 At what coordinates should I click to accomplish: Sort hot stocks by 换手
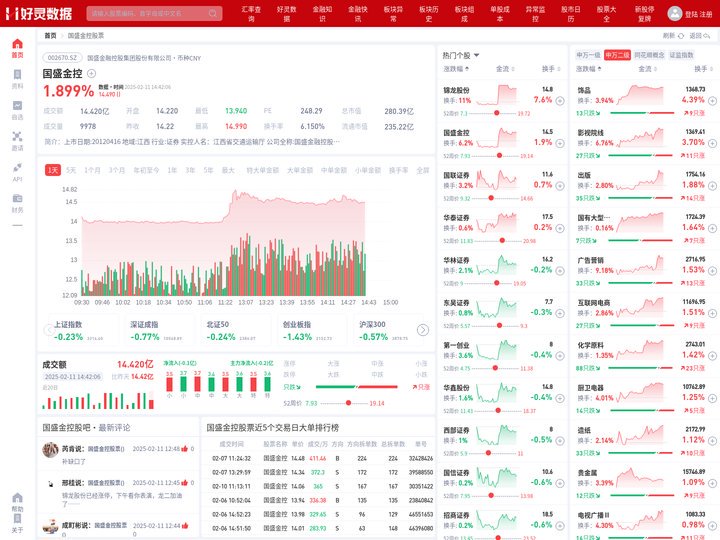[551, 69]
